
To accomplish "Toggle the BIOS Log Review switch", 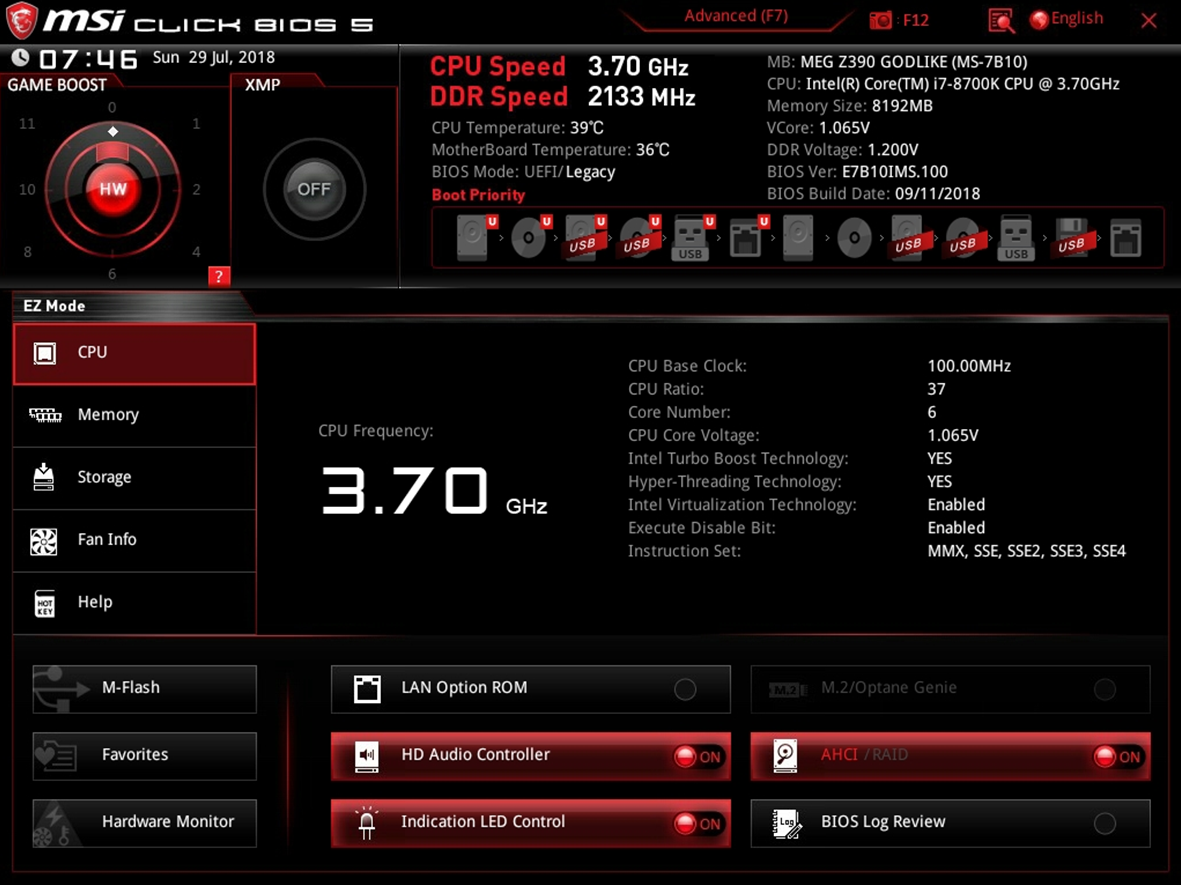I will tap(1105, 823).
